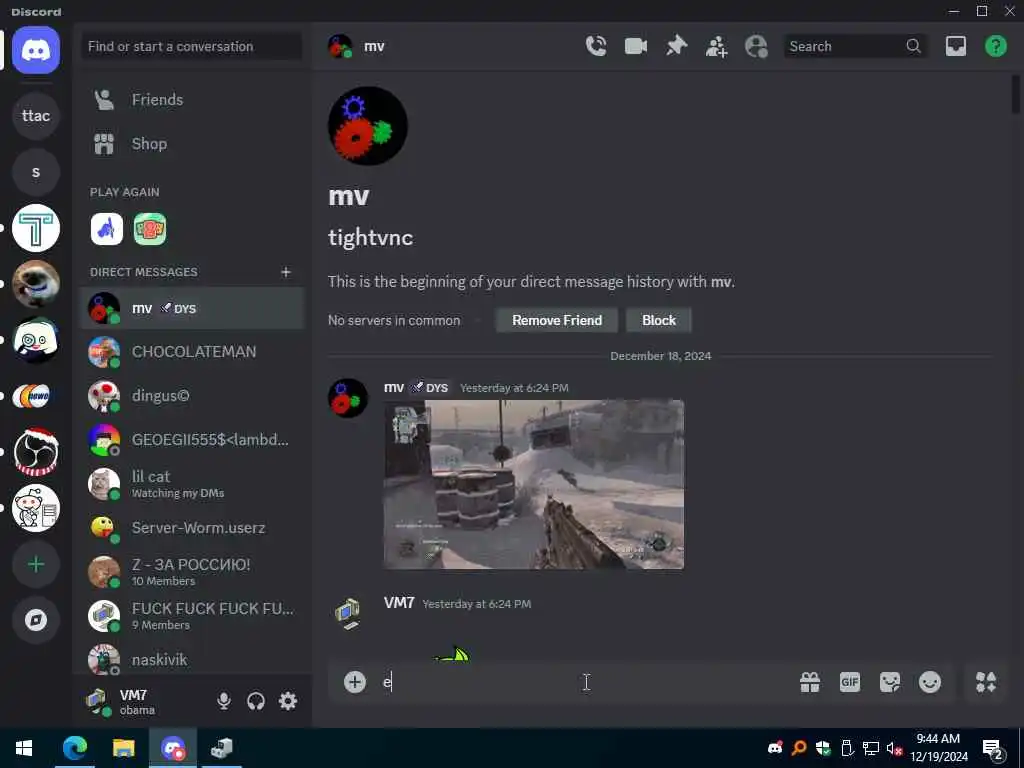Click the Remove Friend button
The height and width of the screenshot is (768, 1024).
557,321
